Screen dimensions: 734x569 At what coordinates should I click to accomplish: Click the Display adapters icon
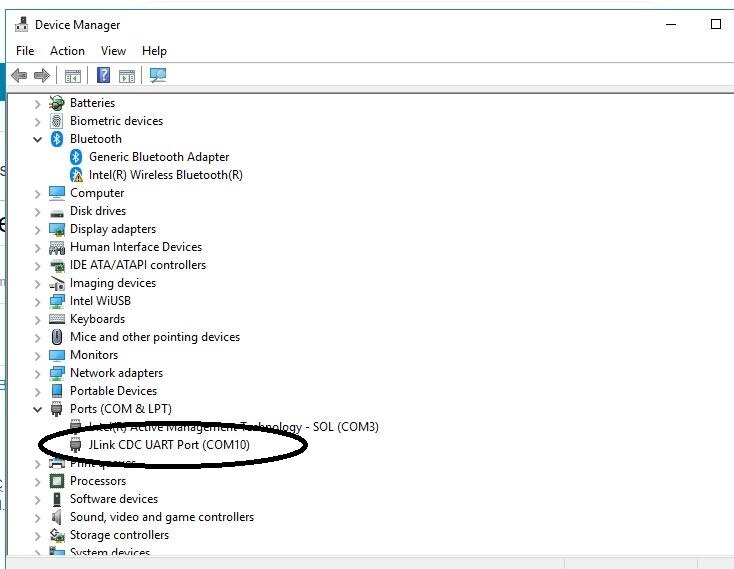coord(57,229)
